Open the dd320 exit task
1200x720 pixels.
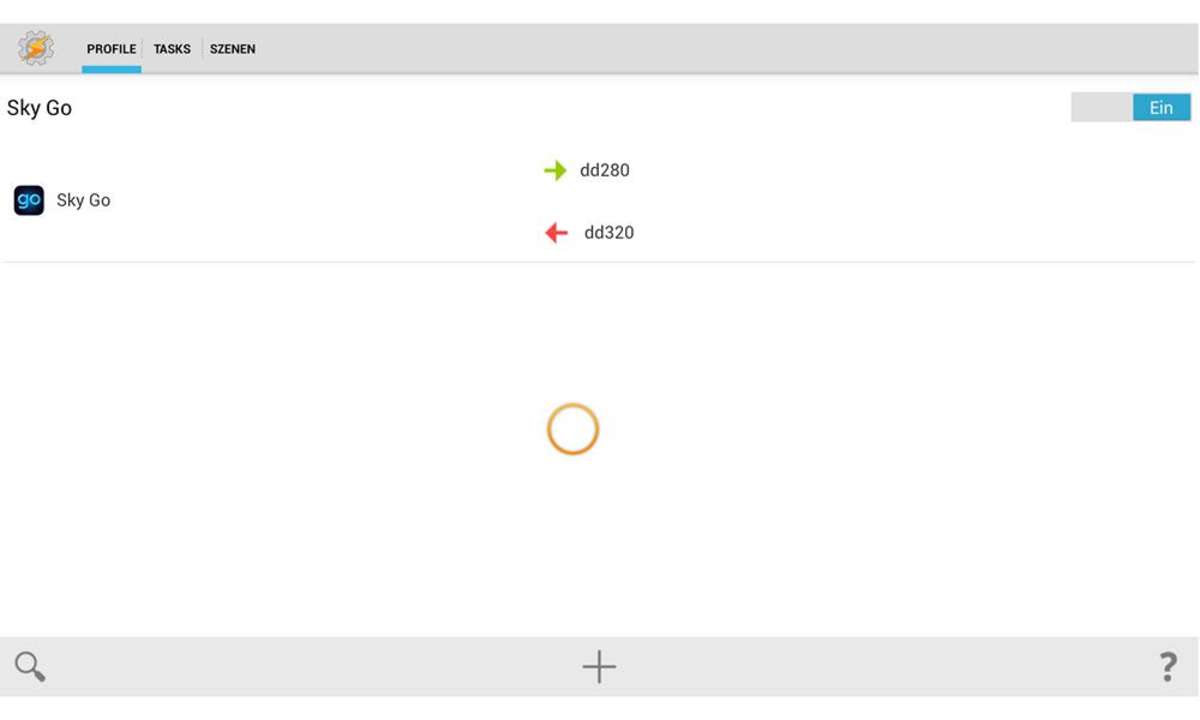point(609,233)
